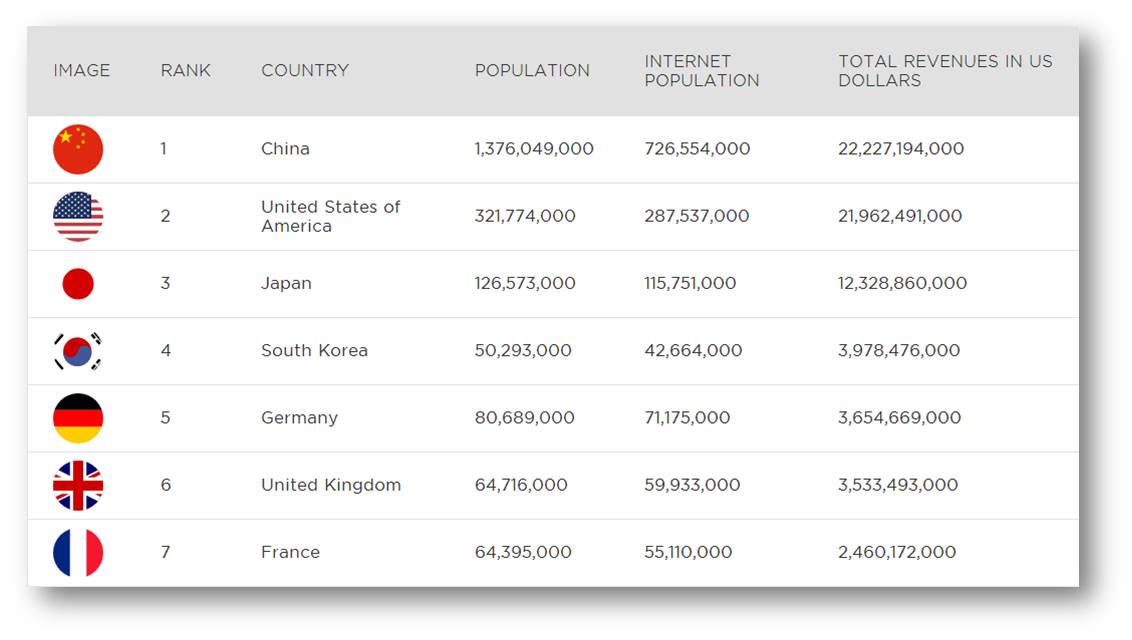Click the China flag icon

point(78,149)
